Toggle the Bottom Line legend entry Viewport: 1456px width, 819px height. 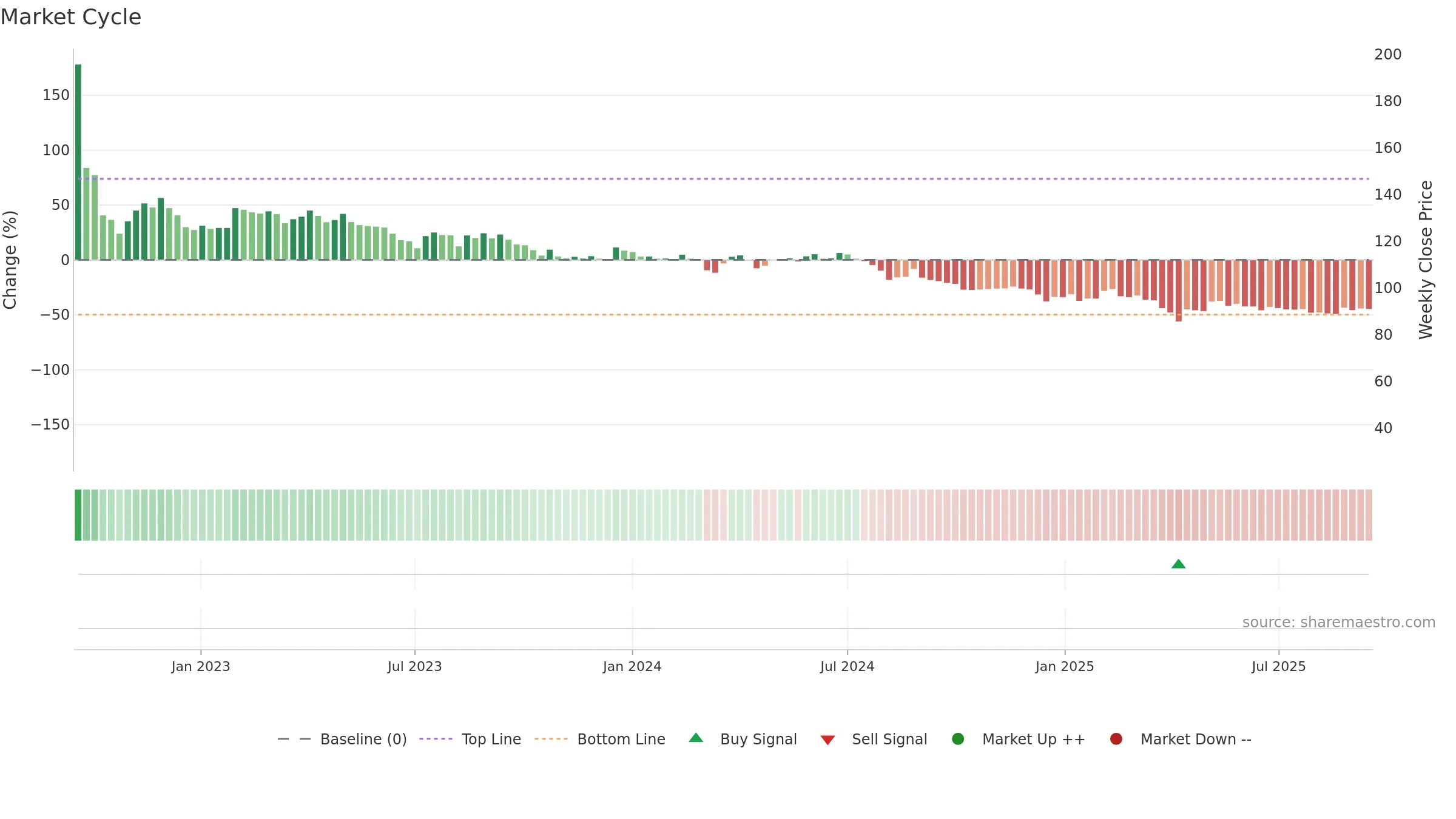(600, 739)
